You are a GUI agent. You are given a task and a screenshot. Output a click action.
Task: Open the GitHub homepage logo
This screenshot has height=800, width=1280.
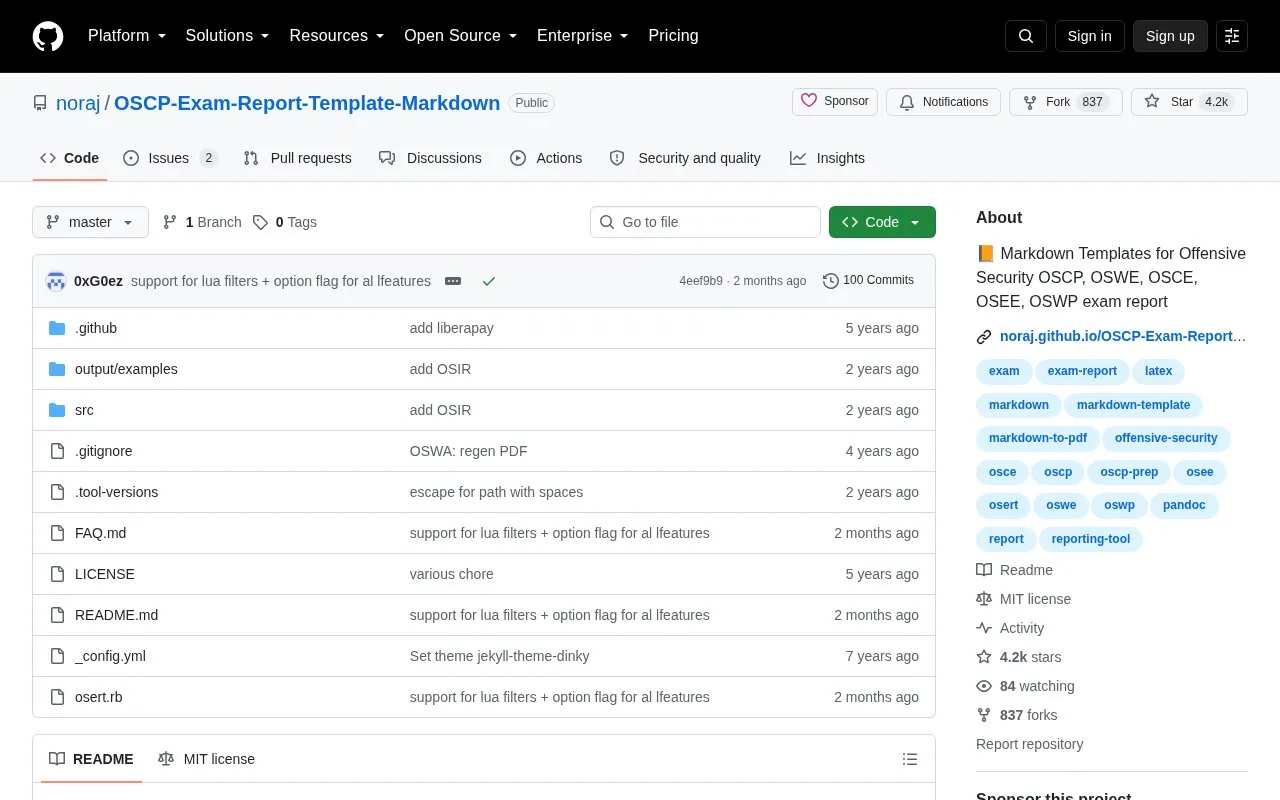tap(48, 36)
